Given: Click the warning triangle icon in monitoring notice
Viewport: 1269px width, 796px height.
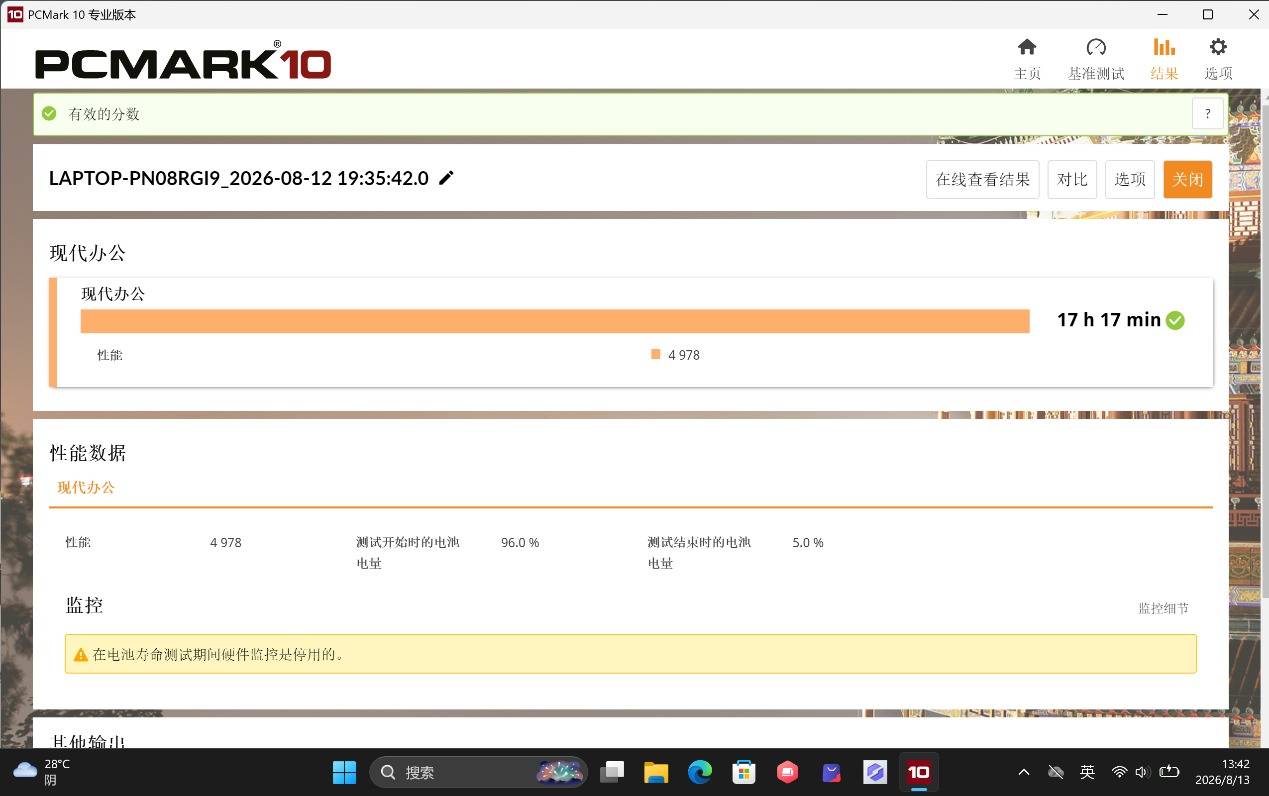Looking at the screenshot, I should click(x=81, y=655).
